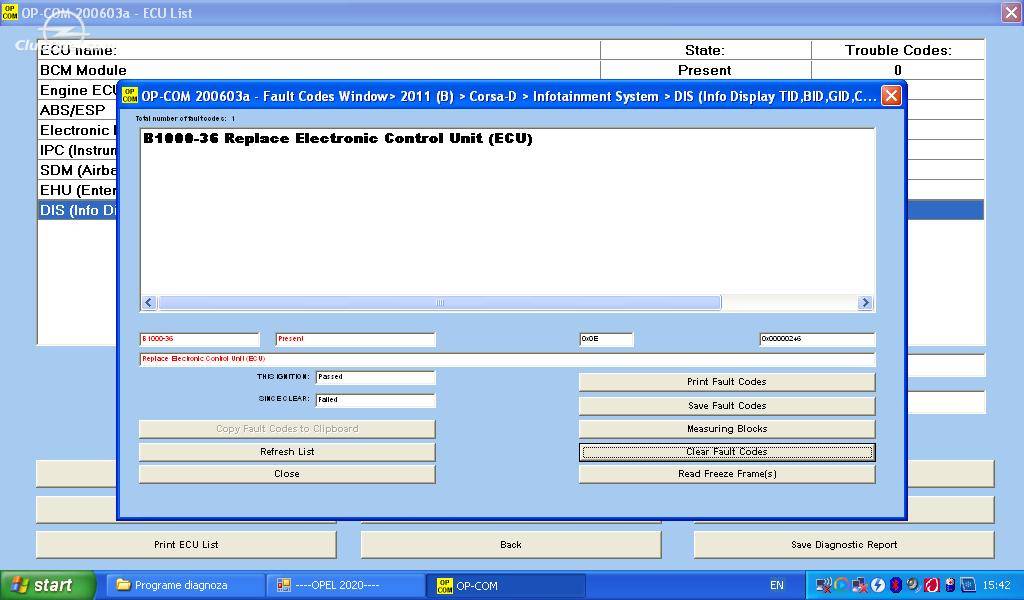Open Read Freeze Frame(s)
Image resolution: width=1024 pixels, height=600 pixels.
point(727,474)
